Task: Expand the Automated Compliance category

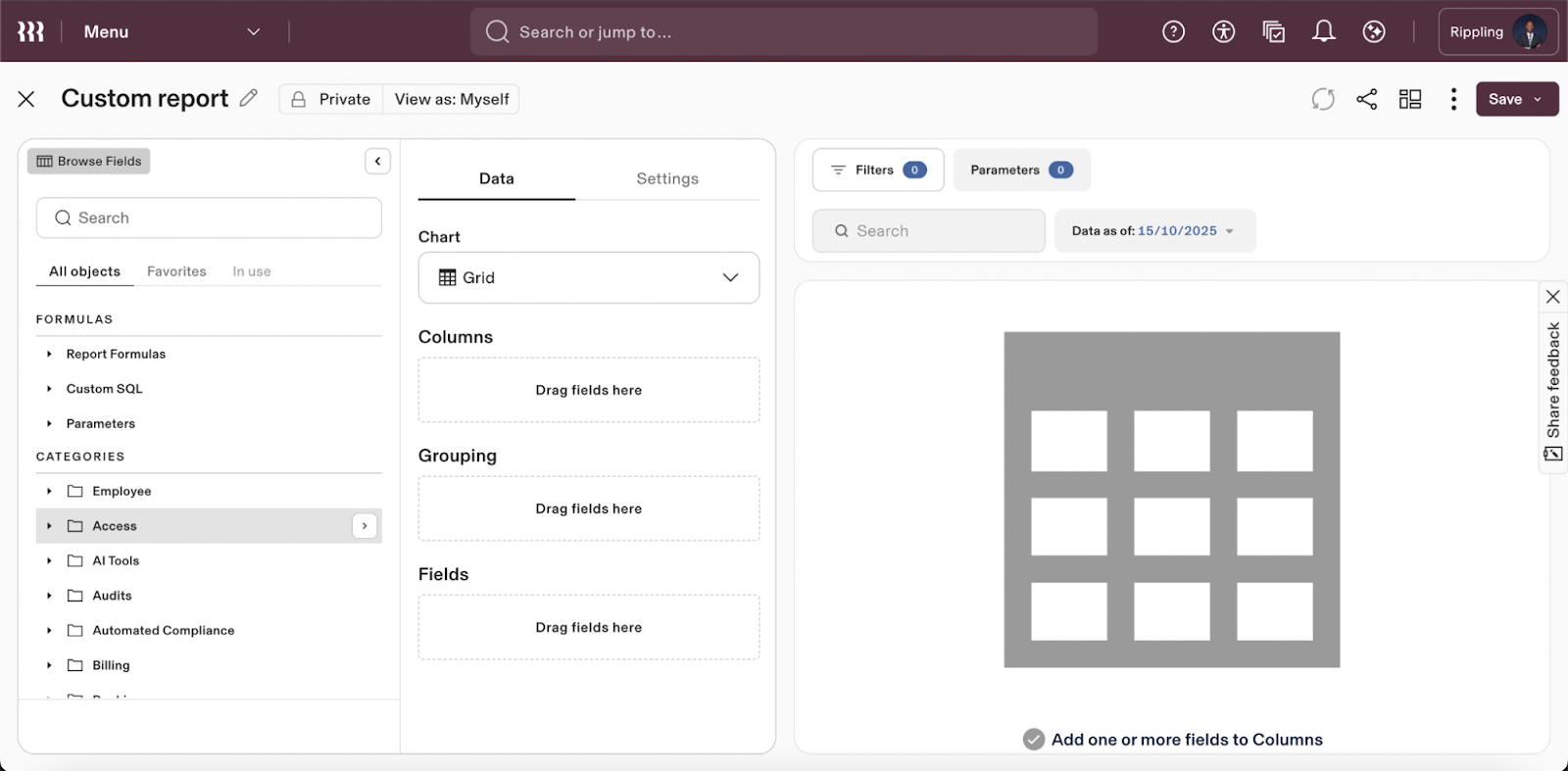Action: coord(49,631)
